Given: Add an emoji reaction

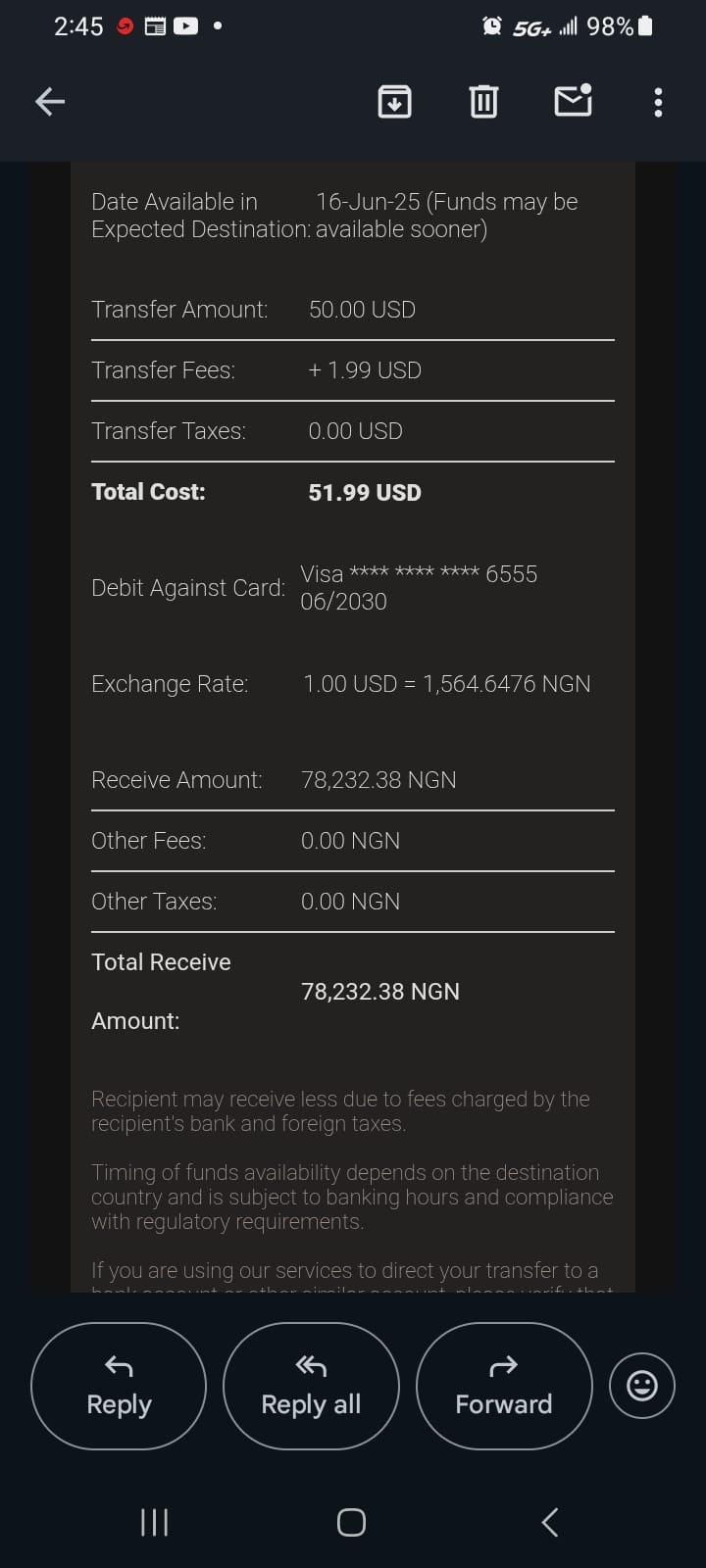Looking at the screenshot, I should pos(642,1386).
